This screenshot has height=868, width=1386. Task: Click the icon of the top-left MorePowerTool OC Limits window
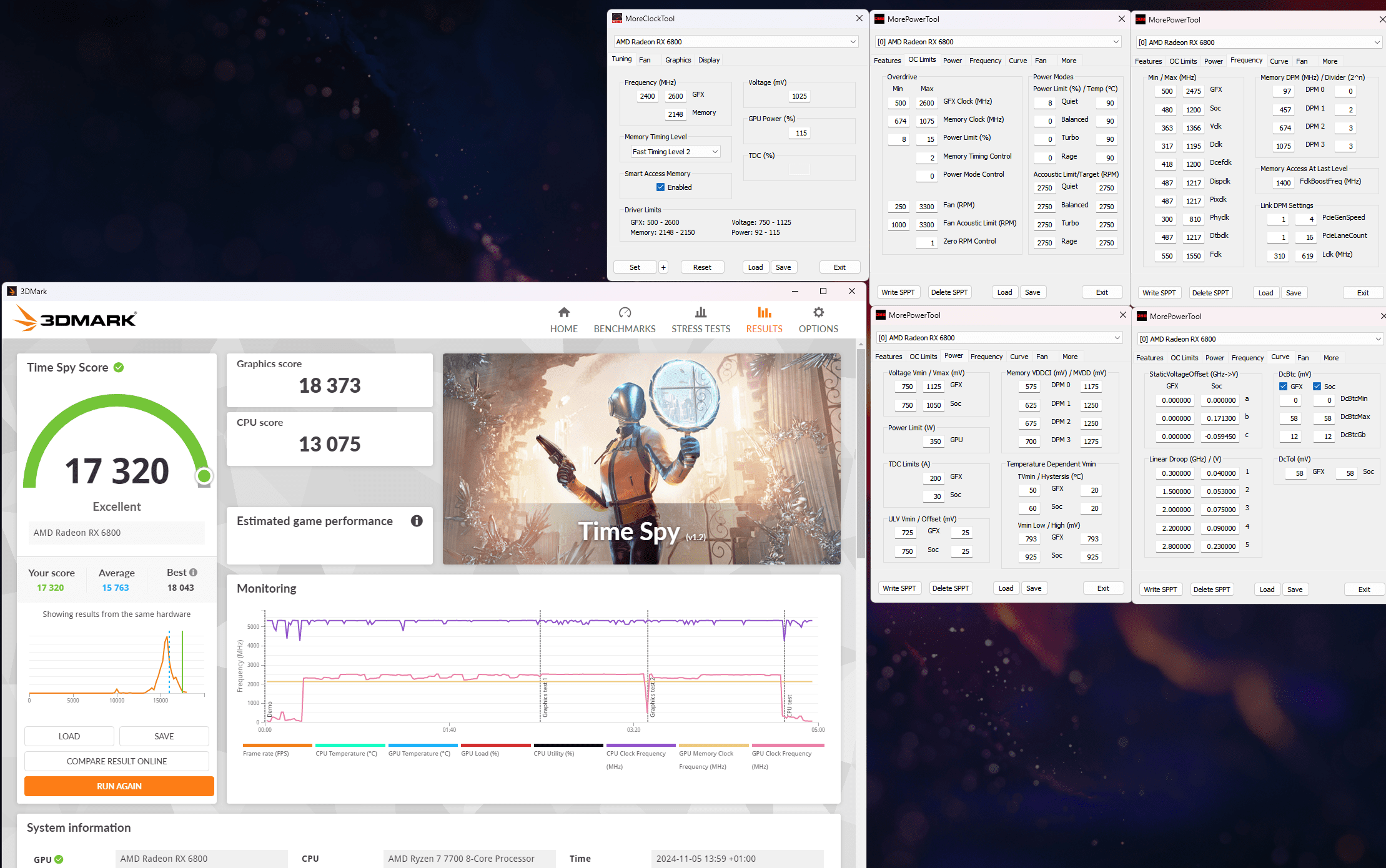coord(879,19)
